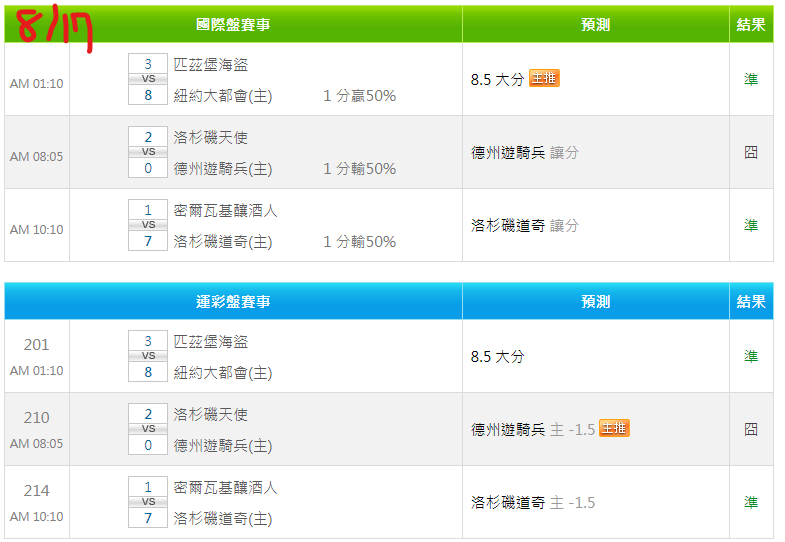Select 密爾瓦基釀酒人 in game 214

pos(225,488)
